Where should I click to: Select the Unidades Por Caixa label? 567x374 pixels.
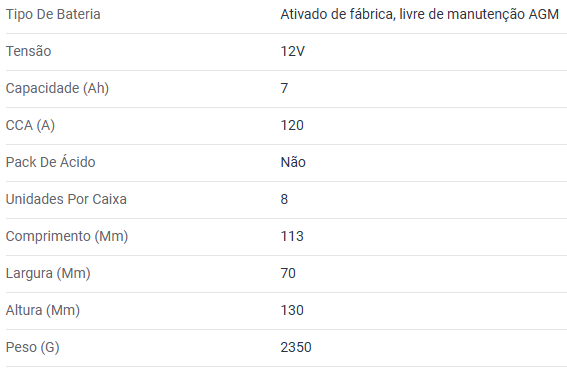66,199
